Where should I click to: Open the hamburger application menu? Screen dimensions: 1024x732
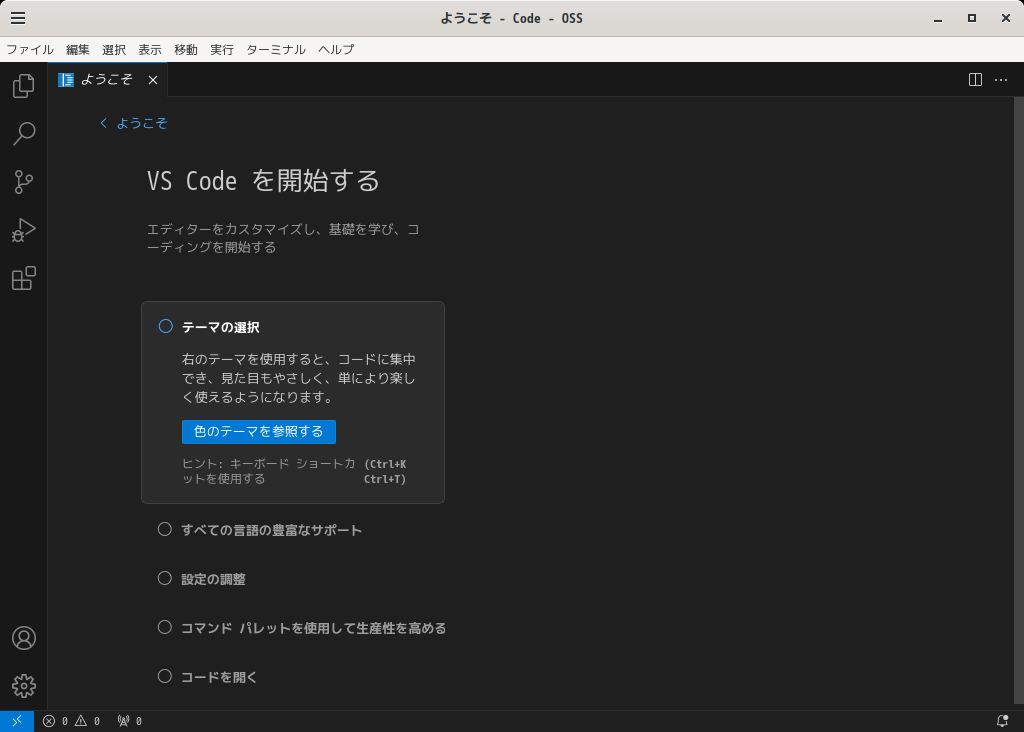(x=18, y=18)
